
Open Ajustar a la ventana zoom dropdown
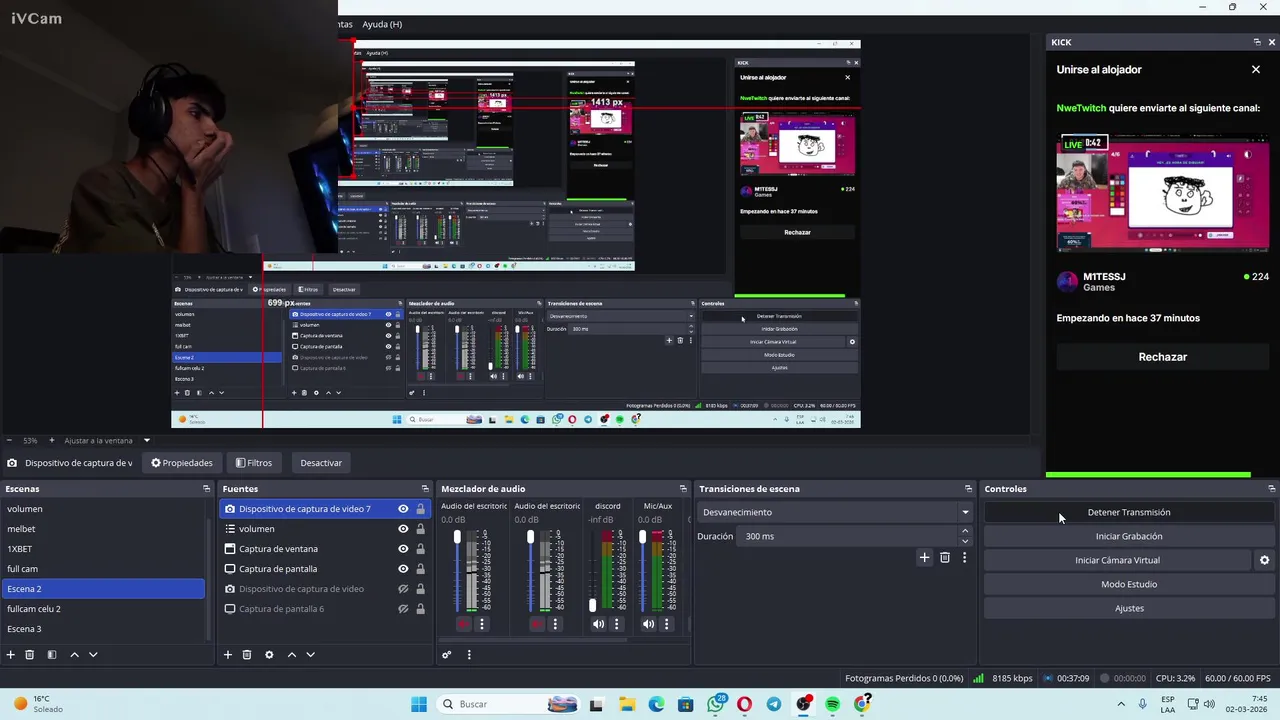click(146, 440)
